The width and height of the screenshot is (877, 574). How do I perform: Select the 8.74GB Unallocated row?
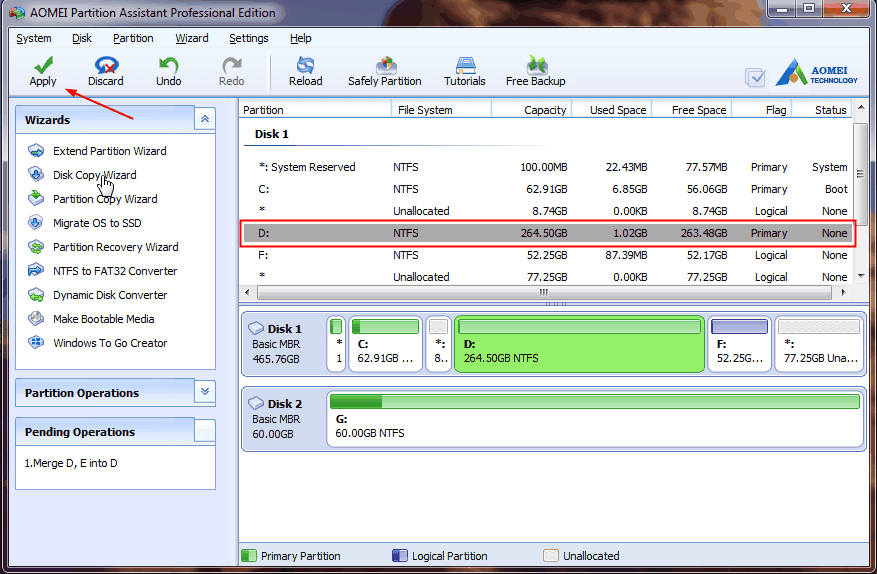pyautogui.click(x=546, y=211)
